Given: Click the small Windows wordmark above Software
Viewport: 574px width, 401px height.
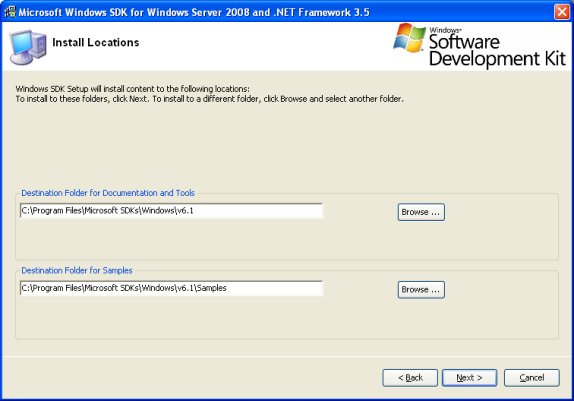Looking at the screenshot, I should 445,30.
